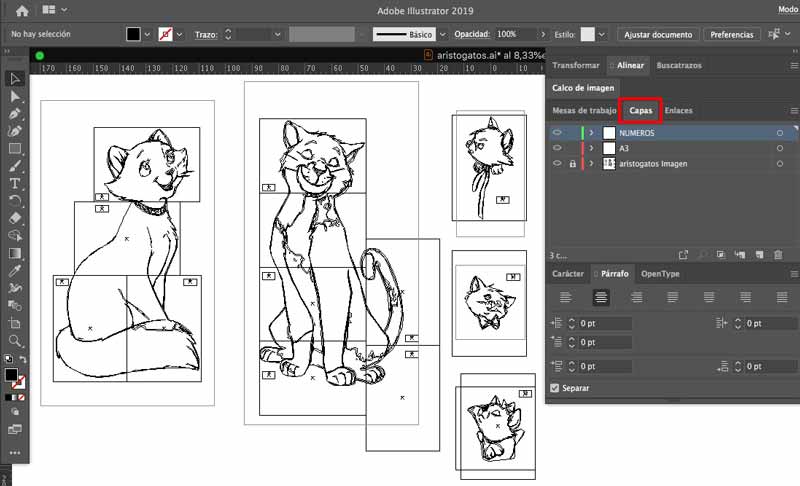
Task: Switch to the Transformar tab
Action: pyautogui.click(x=576, y=65)
